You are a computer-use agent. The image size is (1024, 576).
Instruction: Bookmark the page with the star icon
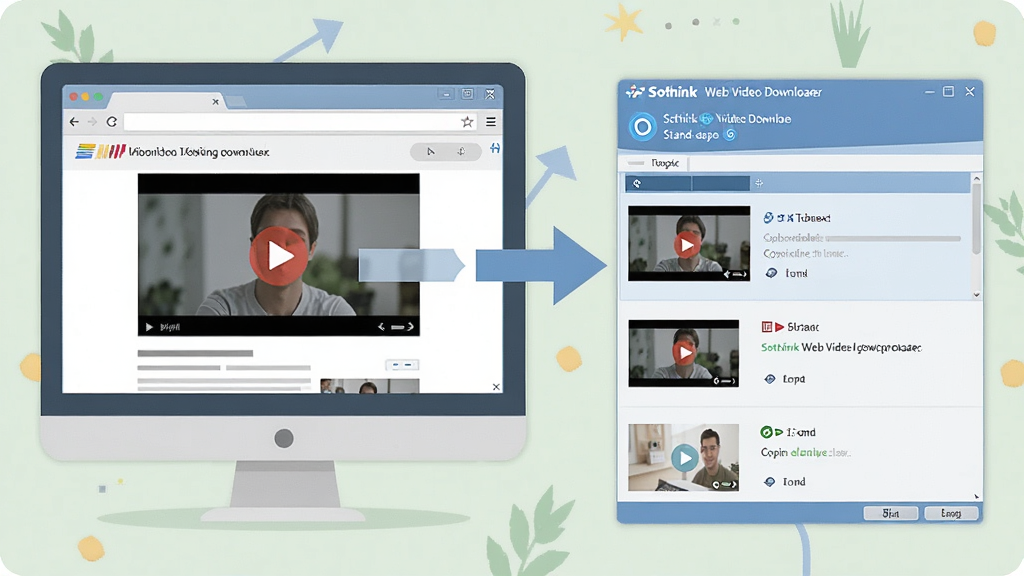(467, 121)
